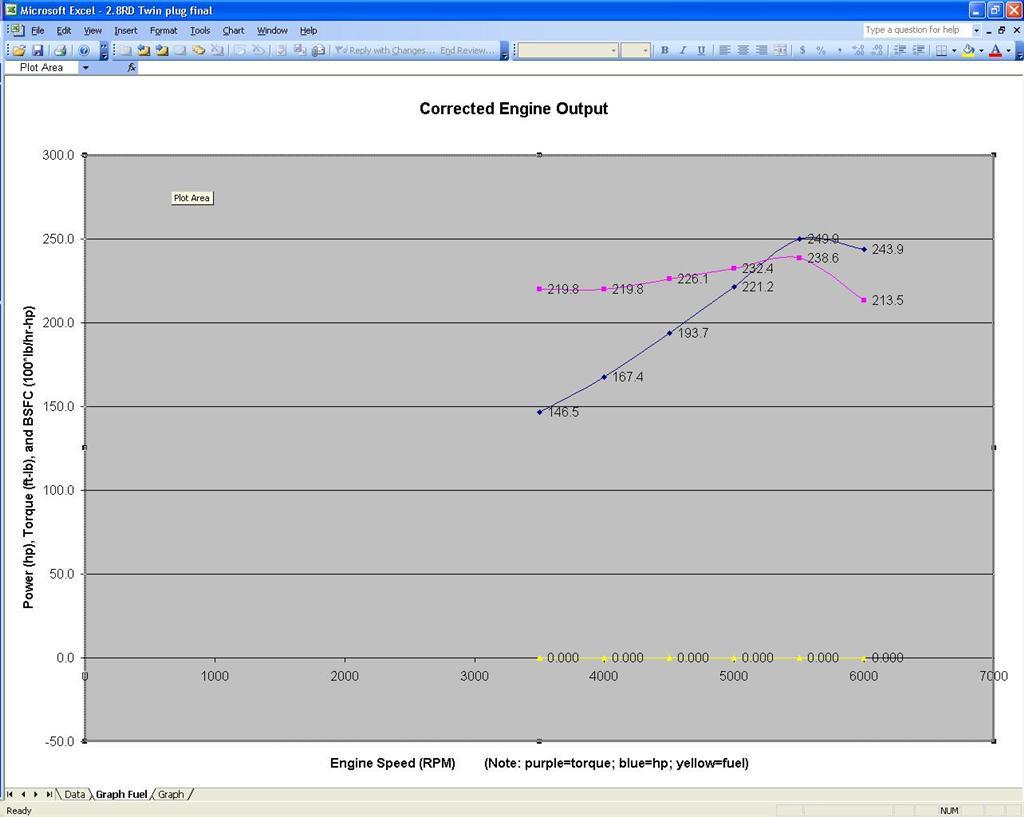Apply Percent Style formatting icon

coord(821,50)
